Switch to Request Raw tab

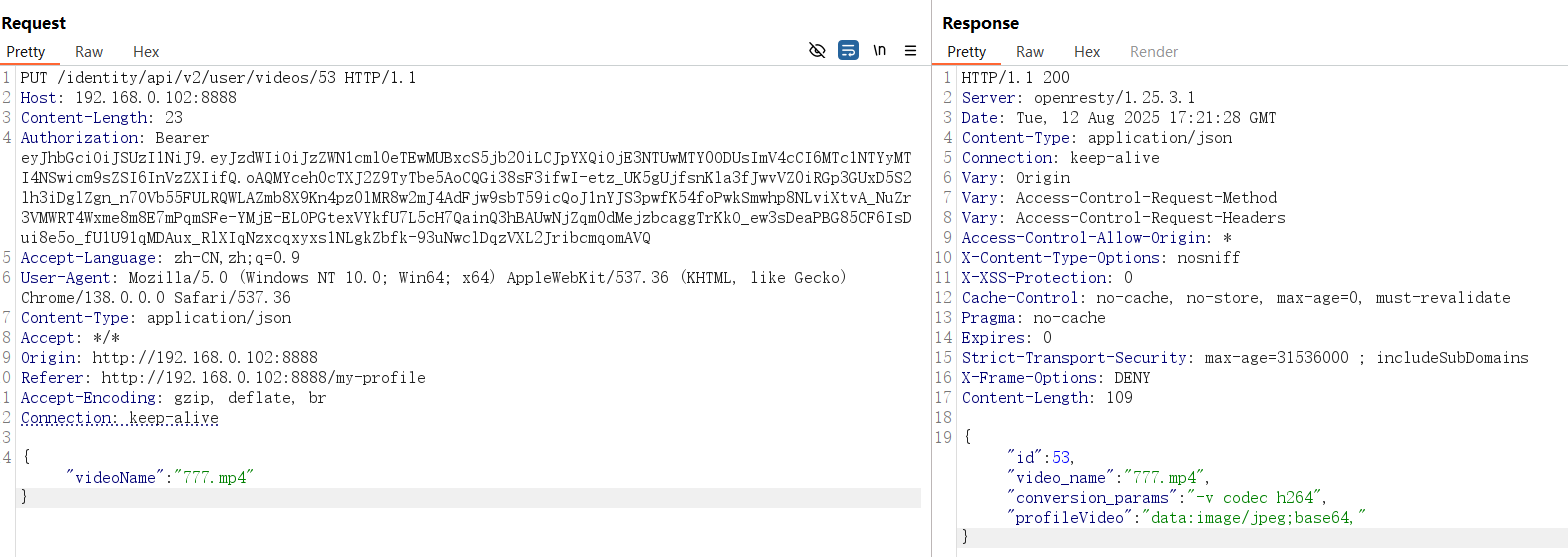[x=89, y=52]
